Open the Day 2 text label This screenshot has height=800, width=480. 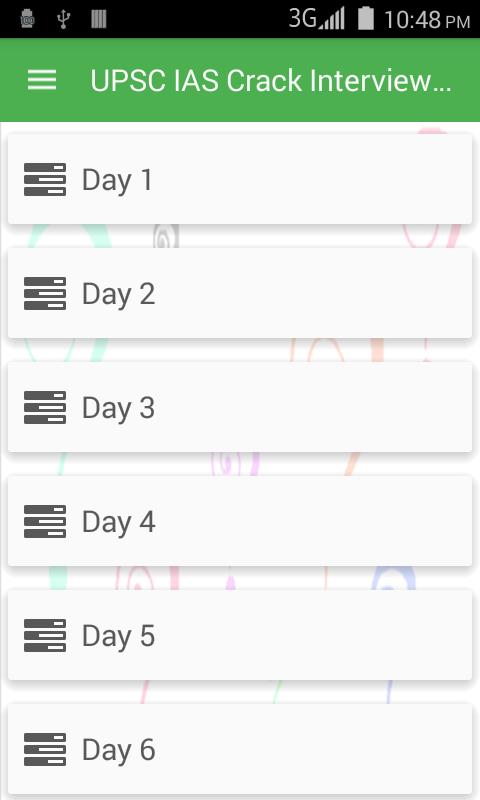[x=118, y=294]
